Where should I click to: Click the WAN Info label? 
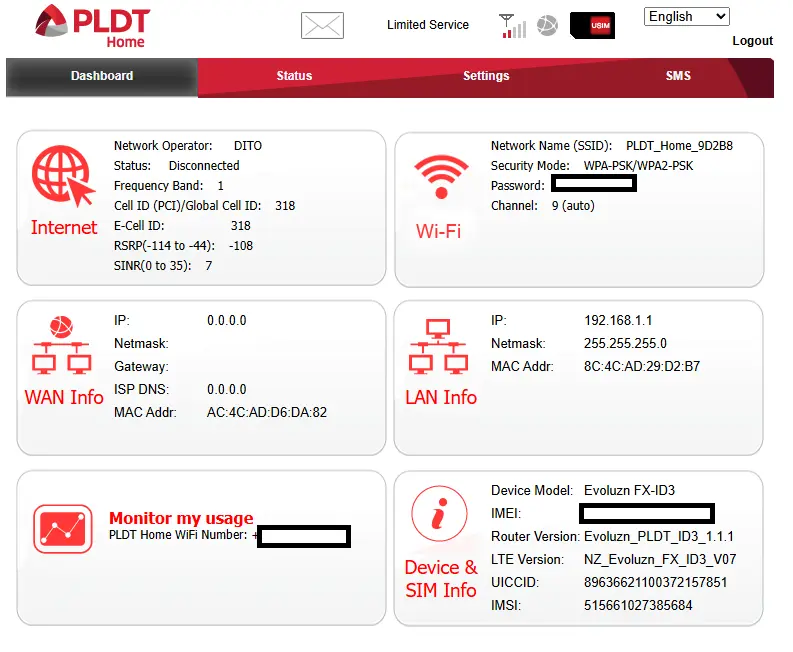[x=64, y=398]
